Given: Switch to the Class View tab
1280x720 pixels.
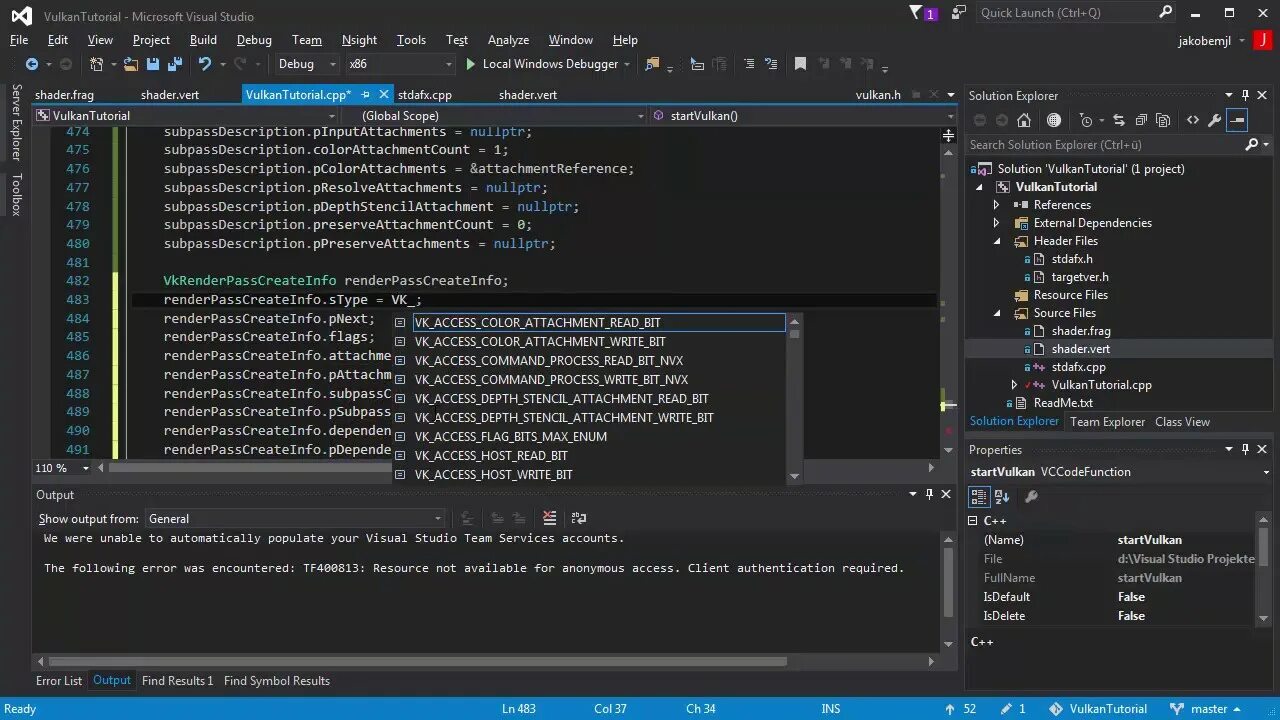Looking at the screenshot, I should click(x=1182, y=422).
